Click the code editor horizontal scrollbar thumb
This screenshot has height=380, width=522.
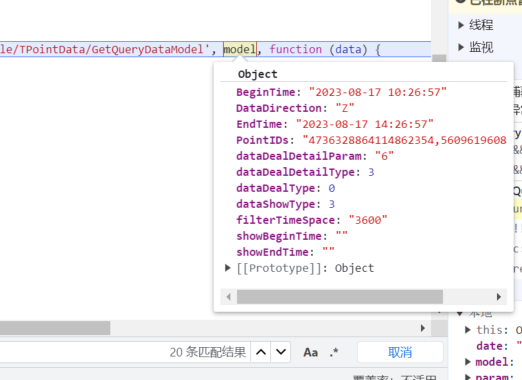coord(55,328)
